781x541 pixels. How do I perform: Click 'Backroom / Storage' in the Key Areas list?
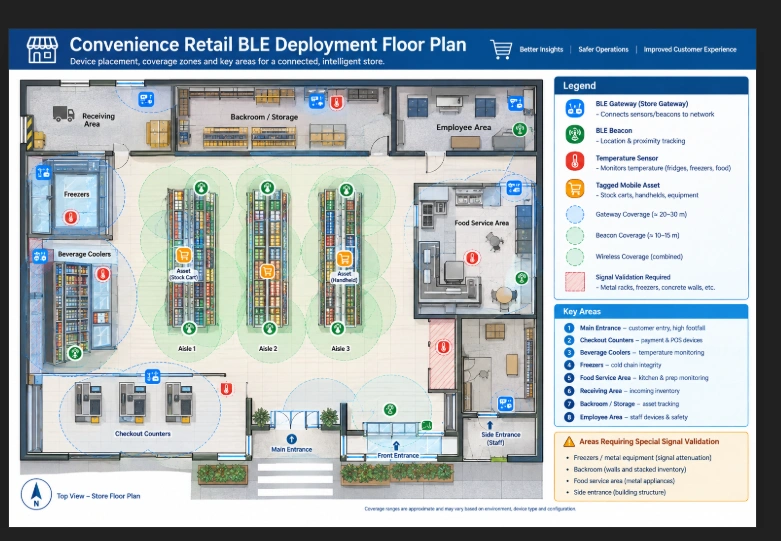pos(607,404)
